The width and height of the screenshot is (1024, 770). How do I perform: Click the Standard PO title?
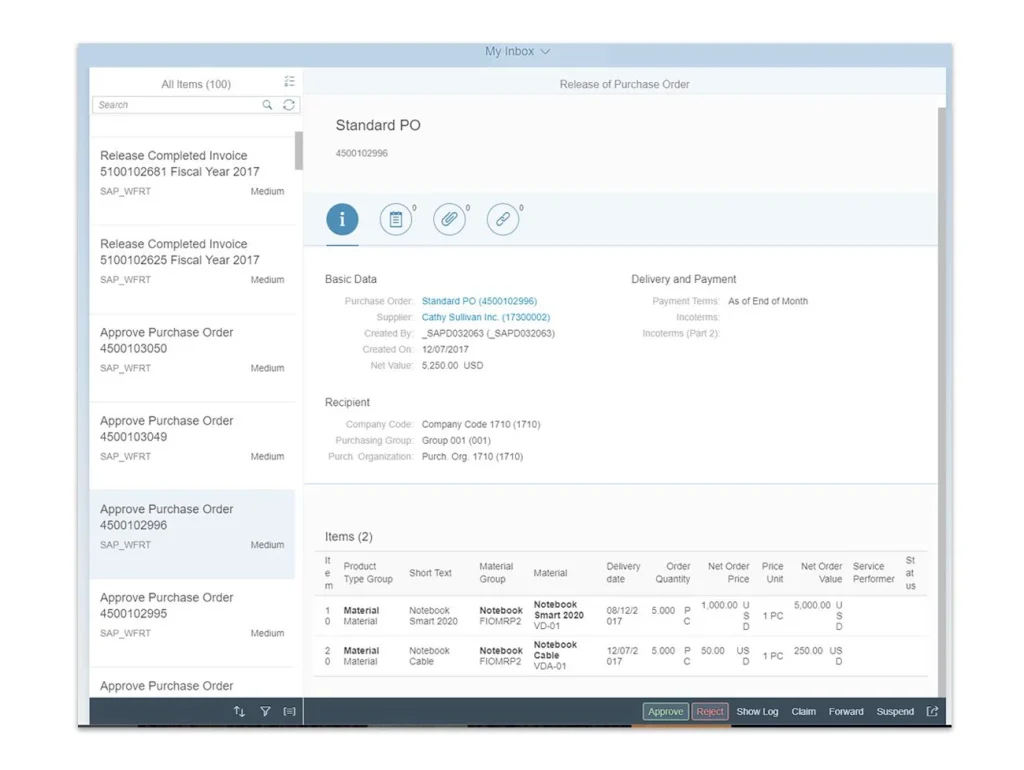click(378, 125)
